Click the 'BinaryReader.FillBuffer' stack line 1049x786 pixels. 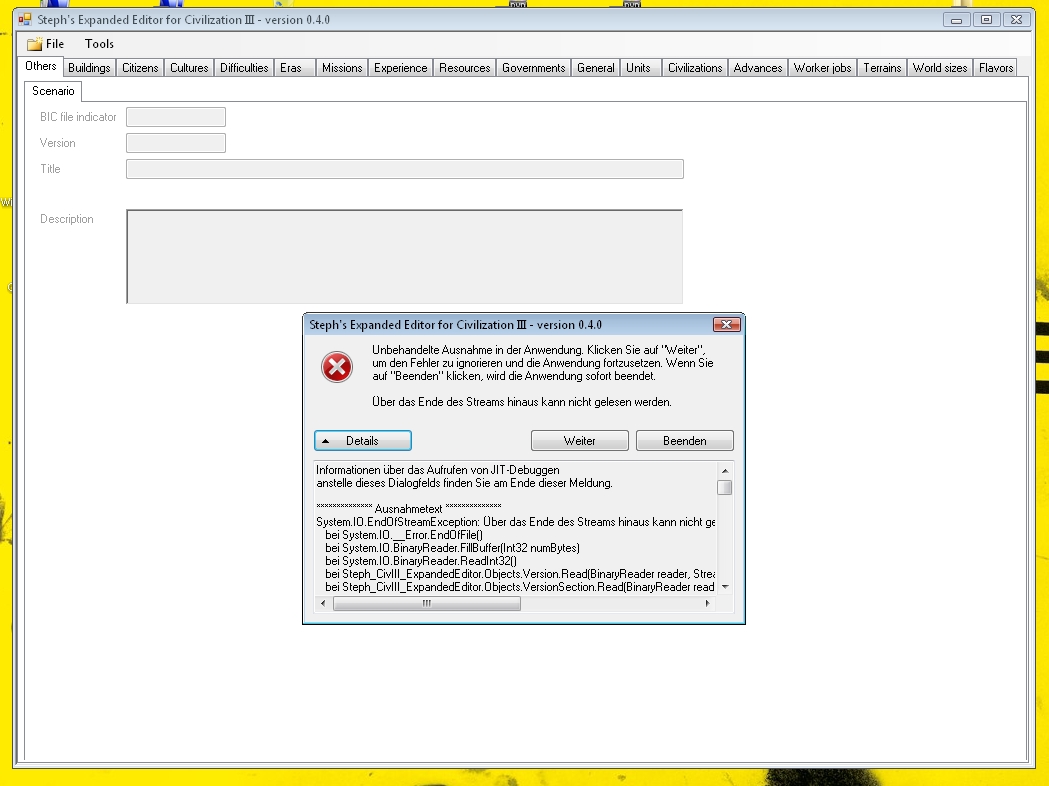(452, 548)
